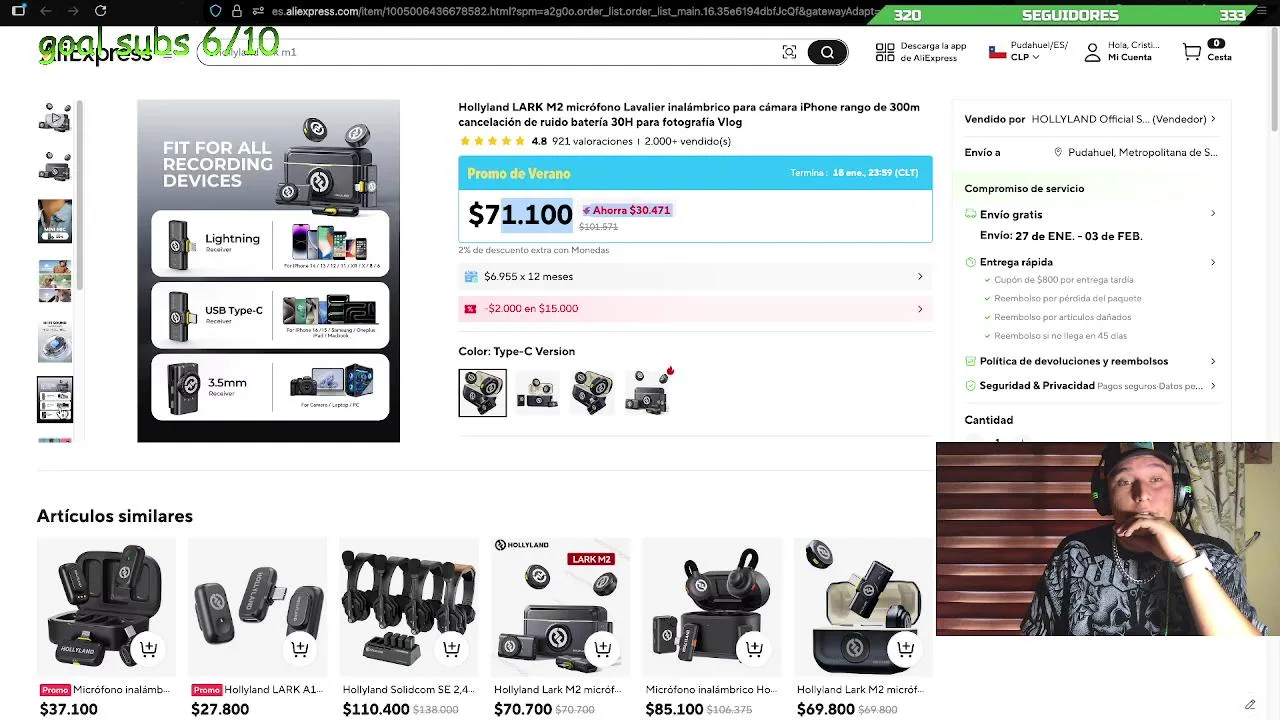Click the padlock site security icon
The width and height of the screenshot is (1280, 720).
coord(237,11)
